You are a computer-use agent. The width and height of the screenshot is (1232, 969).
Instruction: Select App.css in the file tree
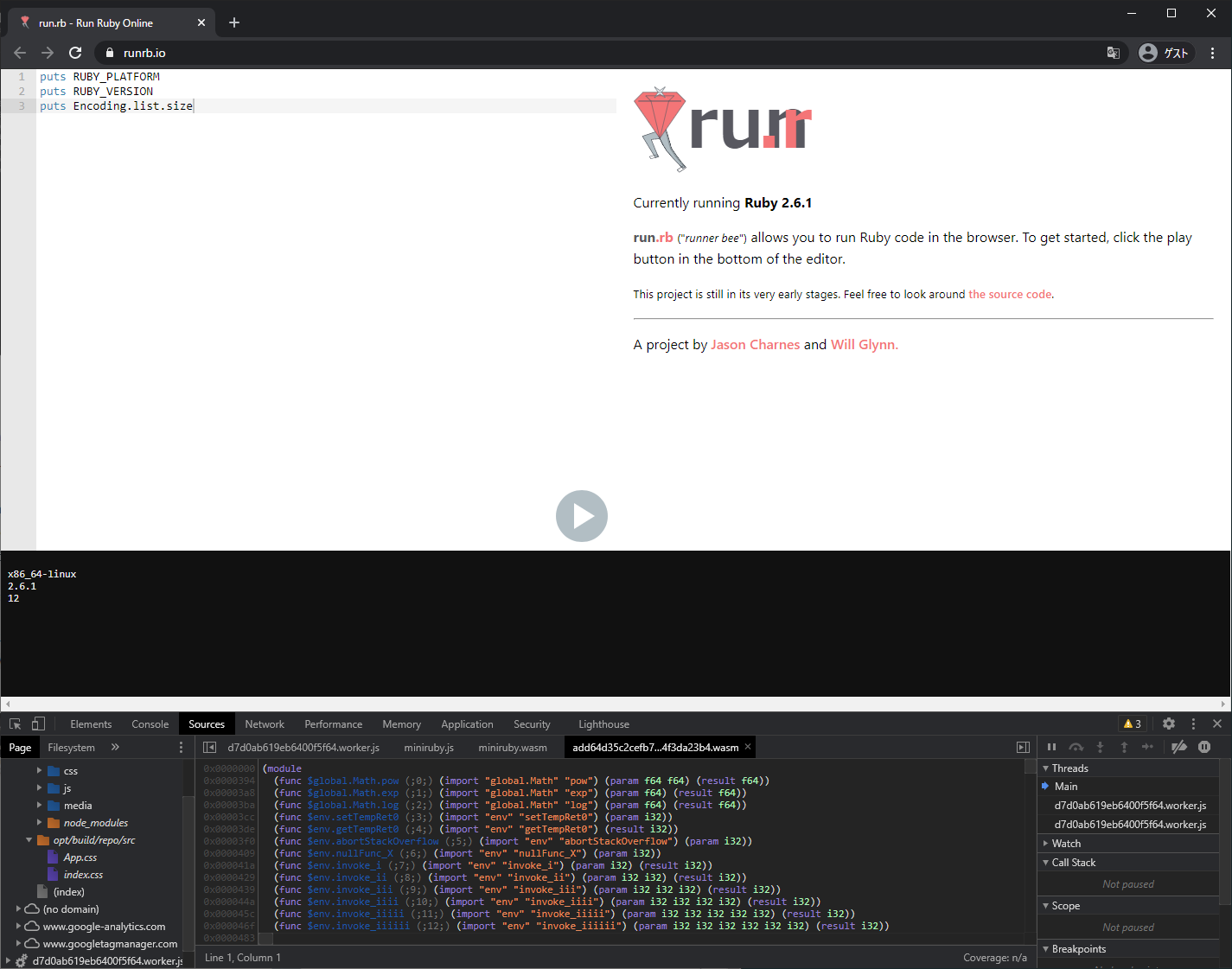click(80, 857)
